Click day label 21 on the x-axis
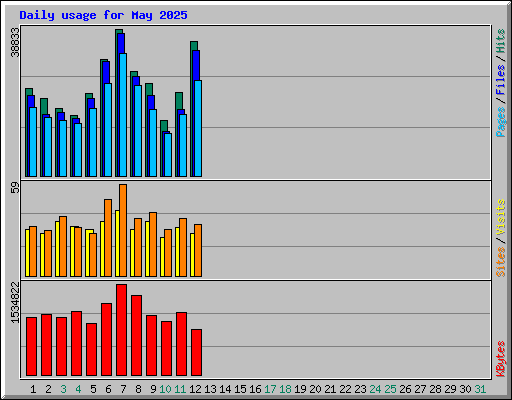The width and height of the screenshot is (512, 400). pos(330,389)
